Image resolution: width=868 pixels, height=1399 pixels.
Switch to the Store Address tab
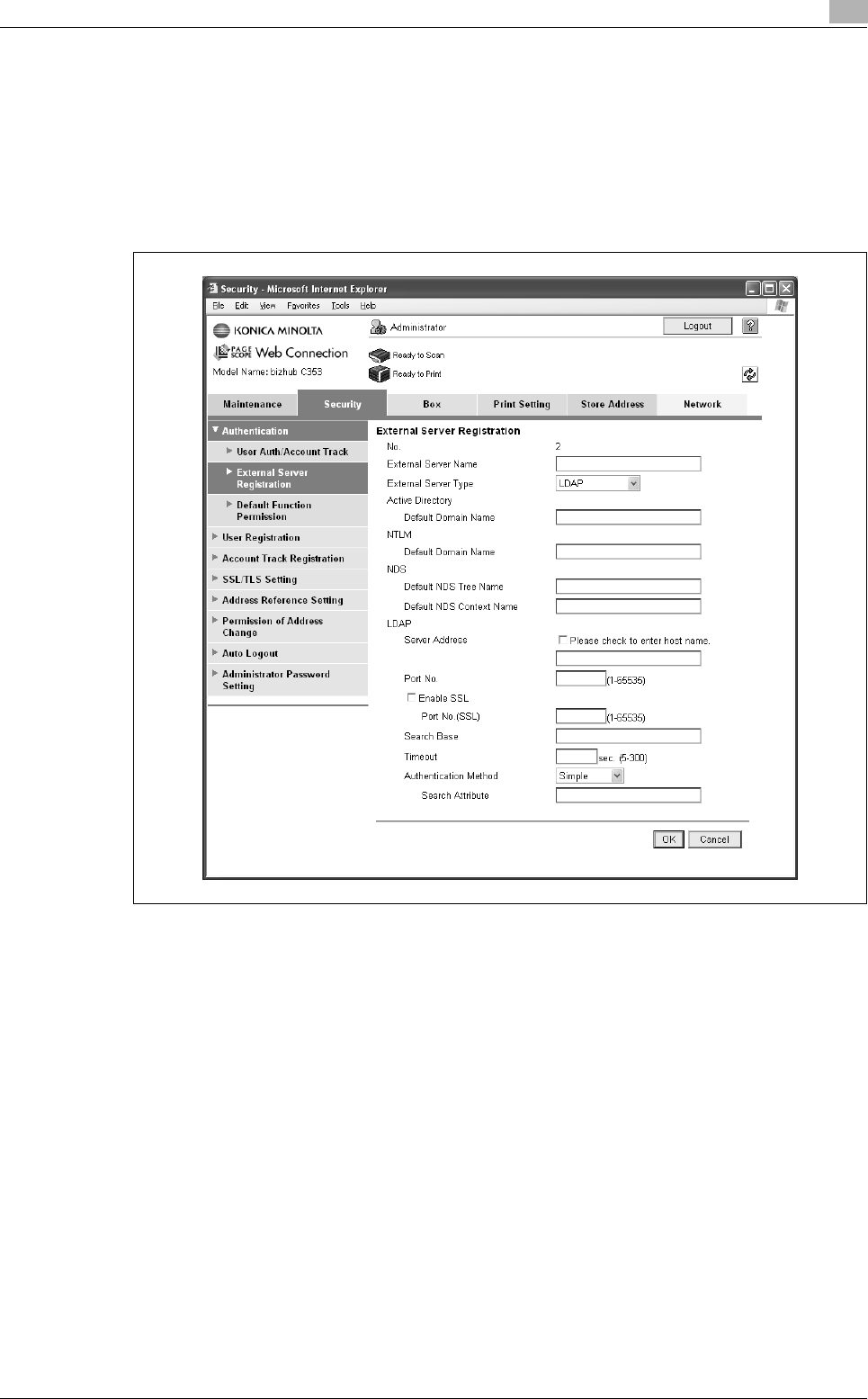pos(613,405)
